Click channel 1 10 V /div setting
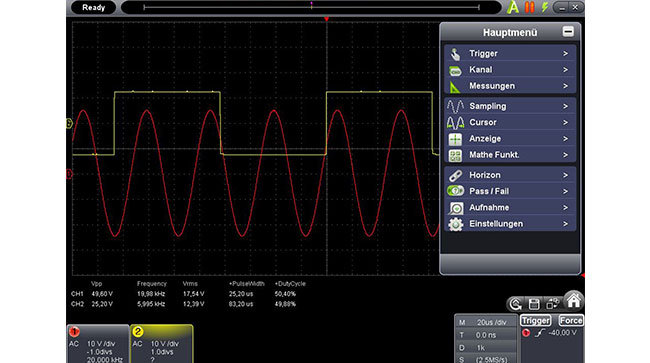 point(101,344)
